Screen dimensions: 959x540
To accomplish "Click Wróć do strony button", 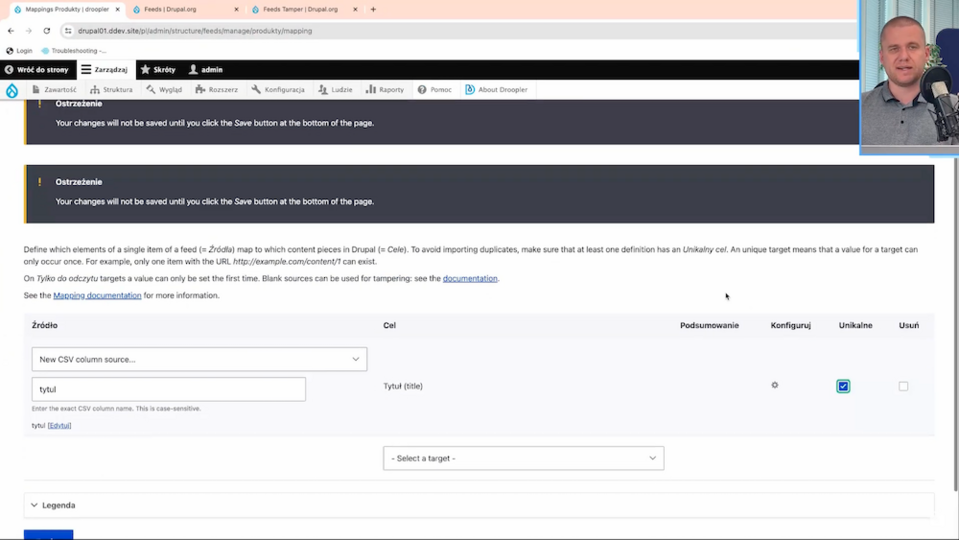I will [x=37, y=70].
